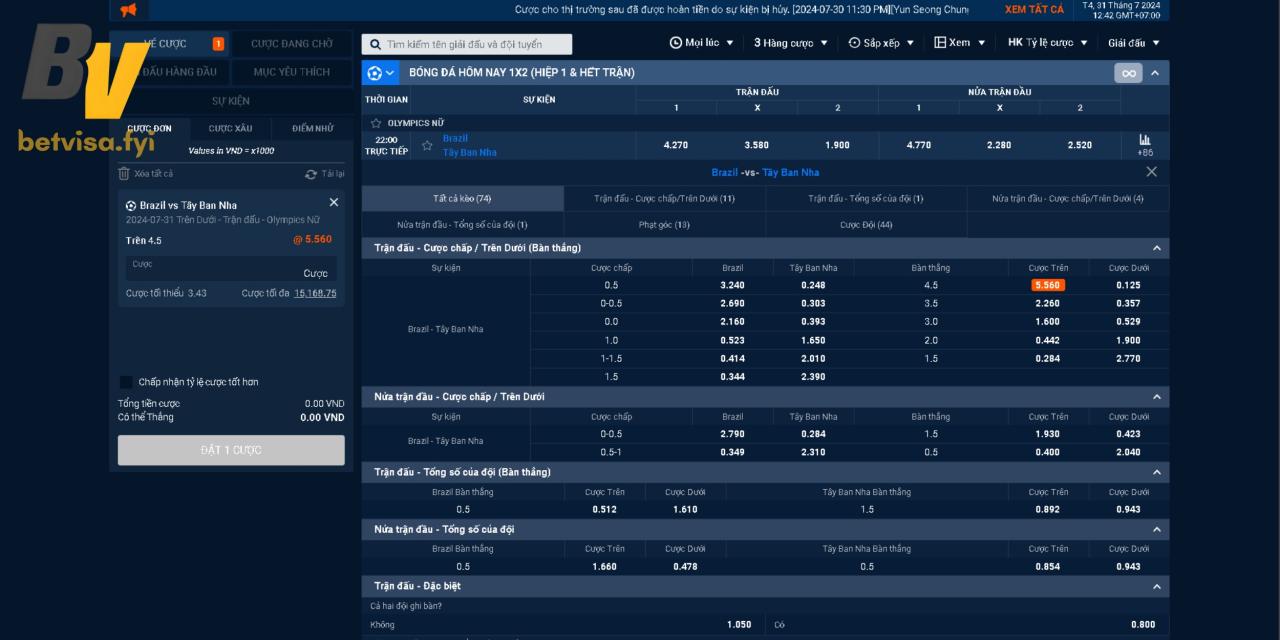Click the trash icon to clear all bets

[124, 174]
